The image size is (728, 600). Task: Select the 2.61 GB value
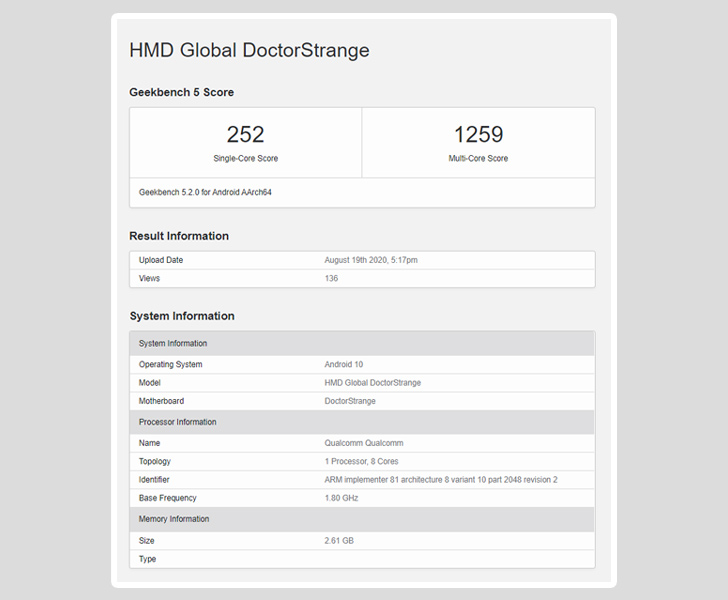point(339,541)
